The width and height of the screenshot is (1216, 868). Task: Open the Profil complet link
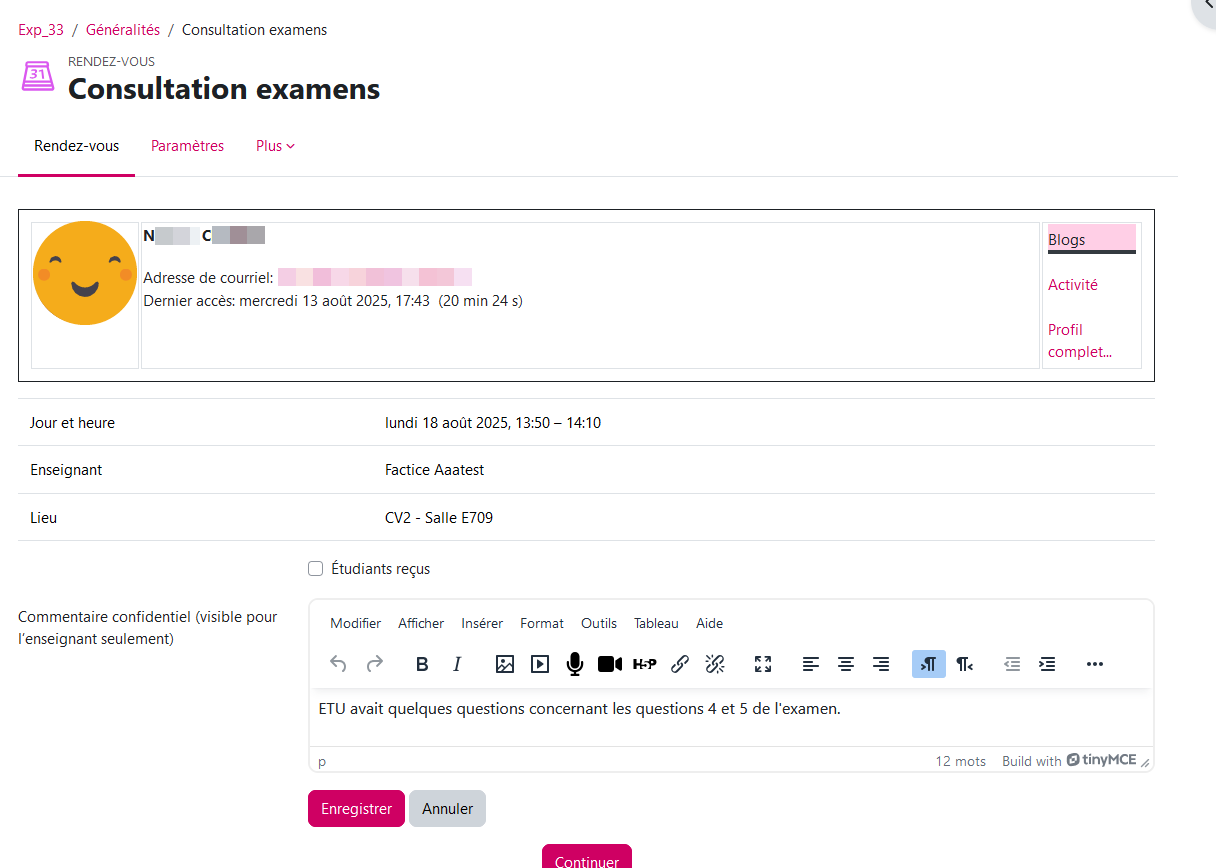pyautogui.click(x=1079, y=341)
